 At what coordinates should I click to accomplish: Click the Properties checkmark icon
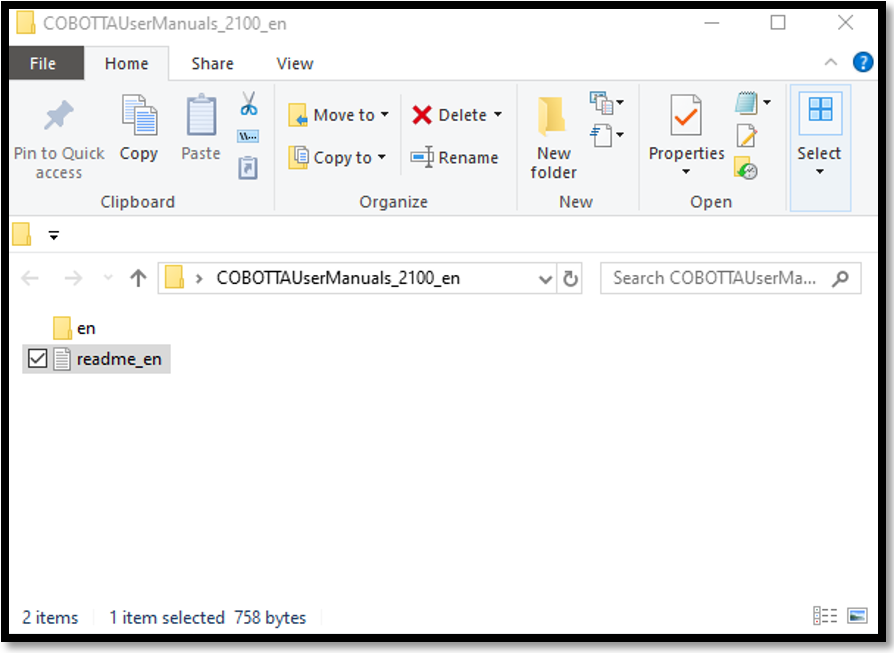pos(686,115)
